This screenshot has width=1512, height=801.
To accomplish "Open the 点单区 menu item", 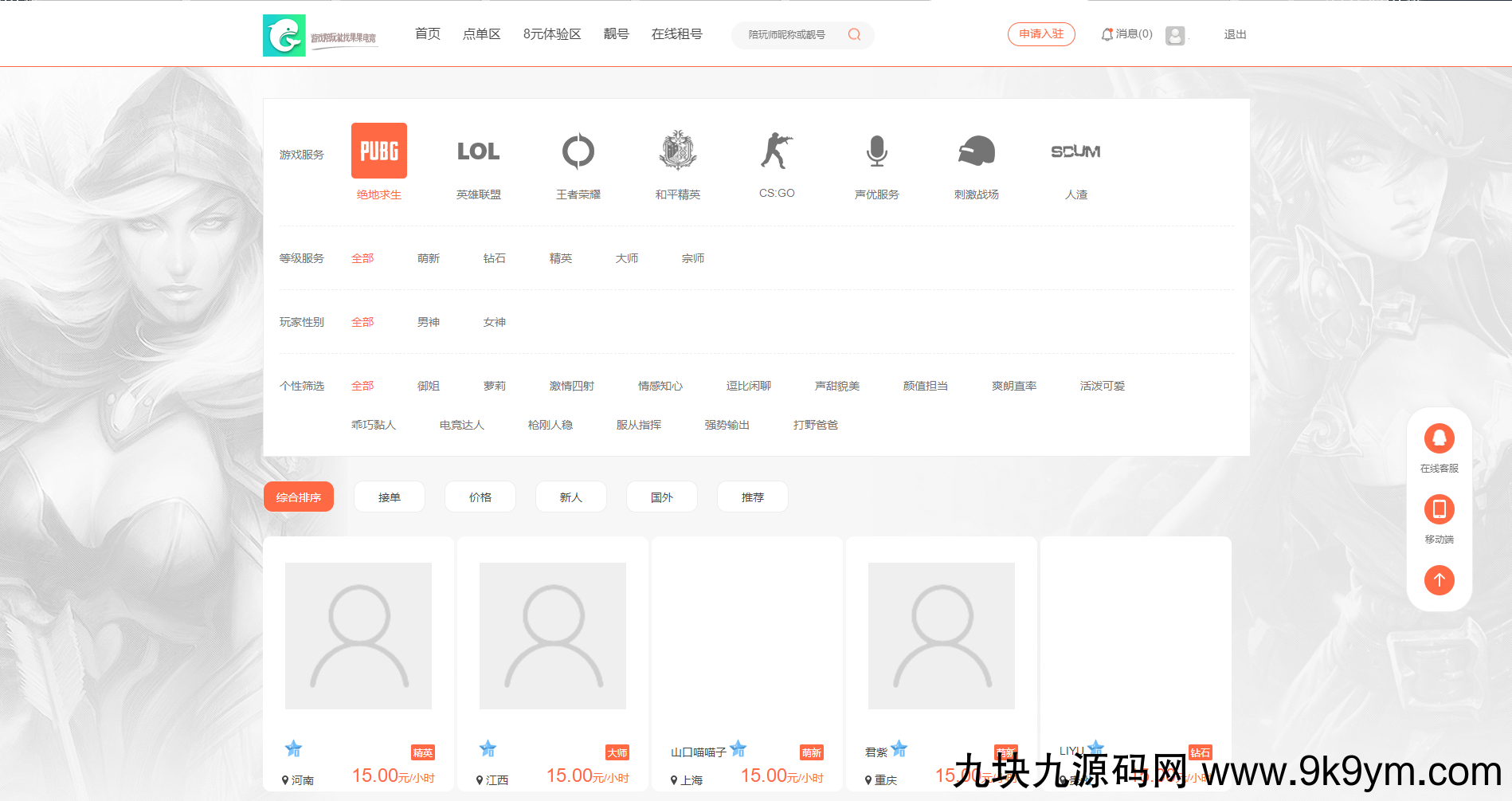I will point(481,33).
